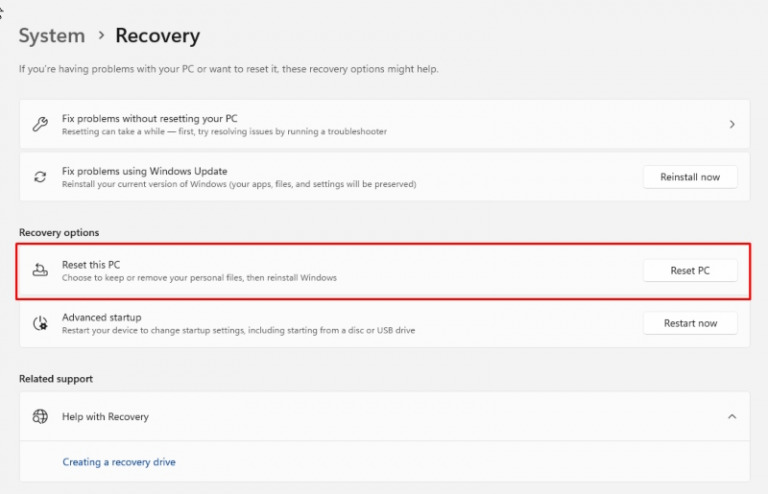Go back to System in the breadcrumb

click(x=52, y=36)
